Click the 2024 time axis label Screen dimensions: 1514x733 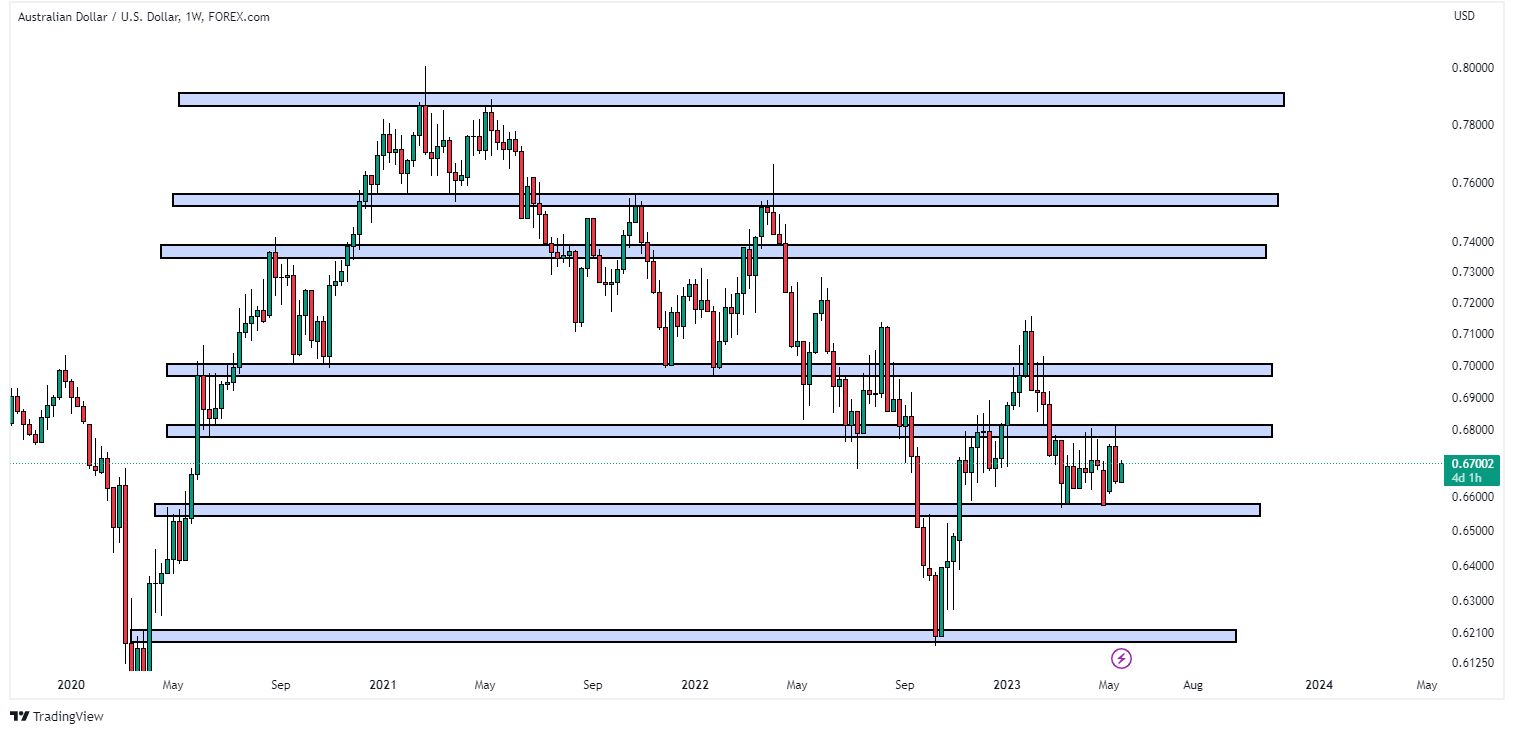point(1319,685)
